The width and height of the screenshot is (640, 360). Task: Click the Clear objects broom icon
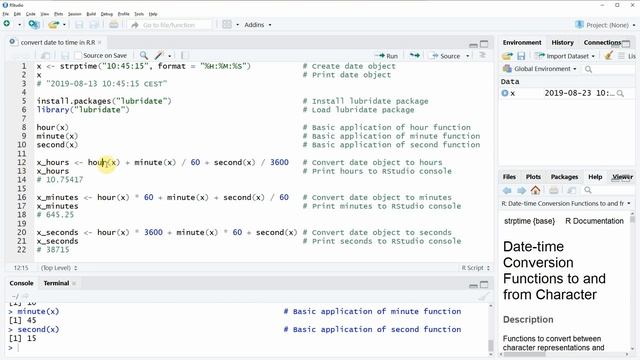[608, 56]
